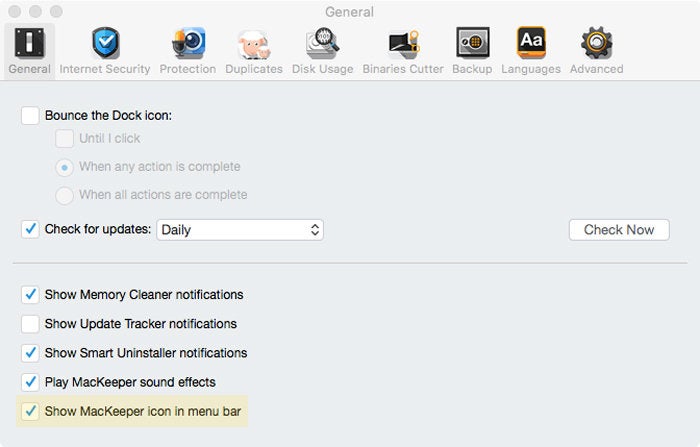Click the Binaries Cutter tab label
This screenshot has width=700, height=447.
pos(403,69)
